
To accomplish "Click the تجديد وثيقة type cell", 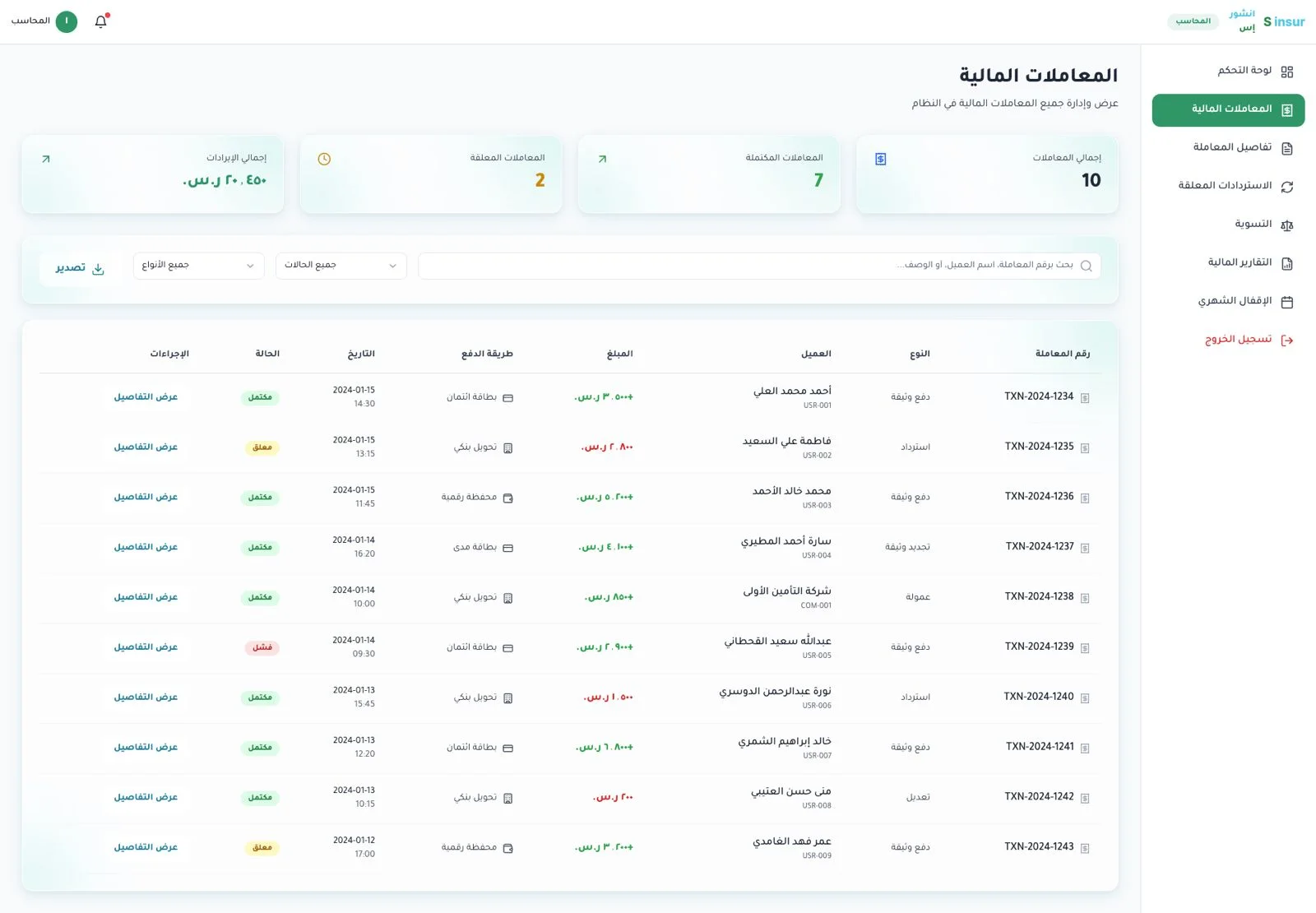I will 907,547.
